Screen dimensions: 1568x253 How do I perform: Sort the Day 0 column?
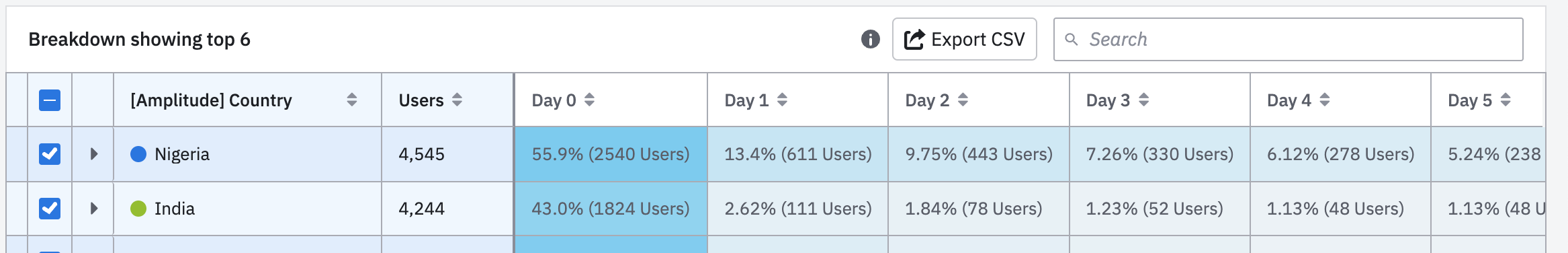click(x=589, y=100)
